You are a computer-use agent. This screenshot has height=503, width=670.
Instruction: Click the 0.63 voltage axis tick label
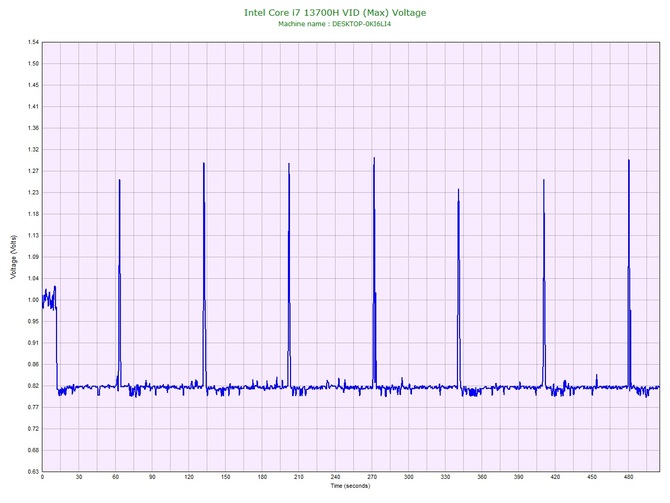click(x=33, y=472)
